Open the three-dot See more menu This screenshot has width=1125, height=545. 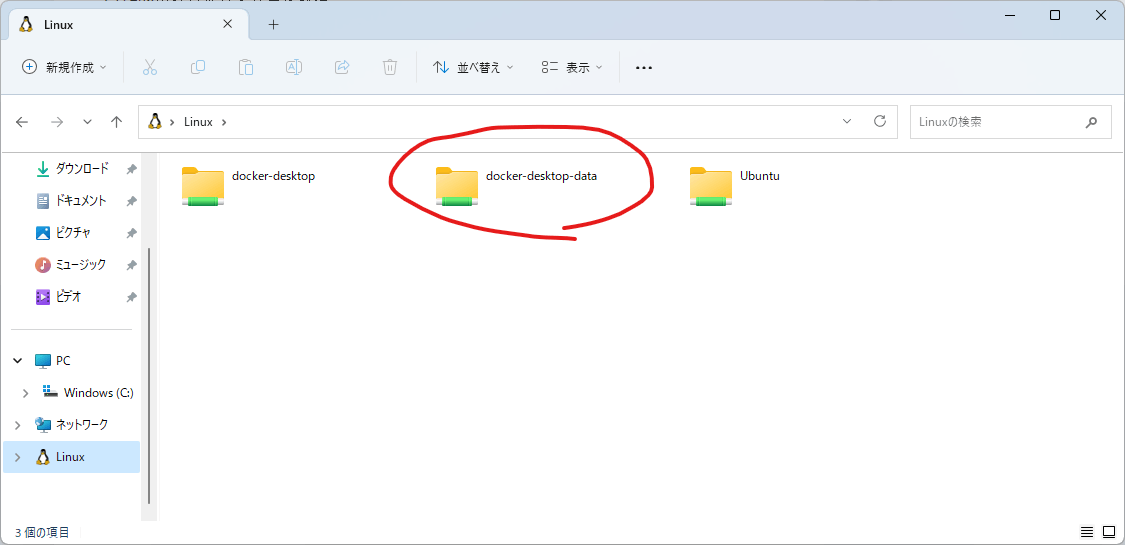[x=644, y=67]
